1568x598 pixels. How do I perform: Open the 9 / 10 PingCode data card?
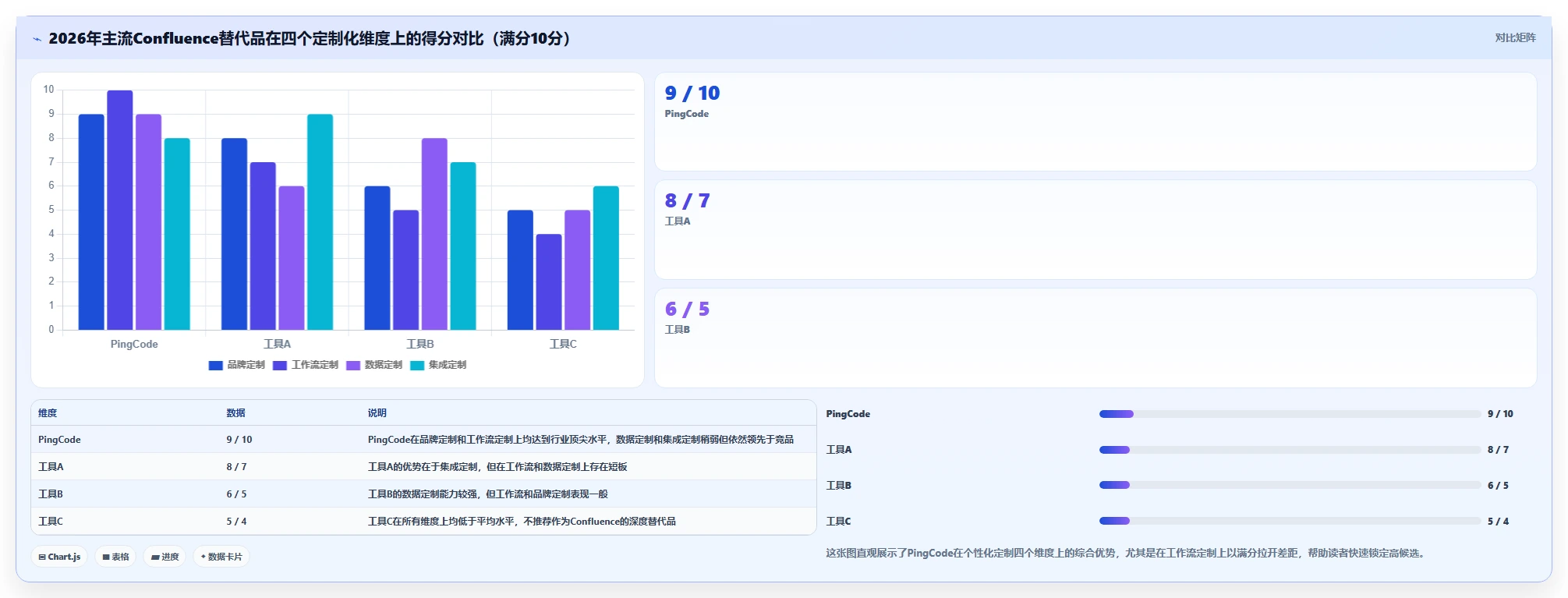point(1095,122)
